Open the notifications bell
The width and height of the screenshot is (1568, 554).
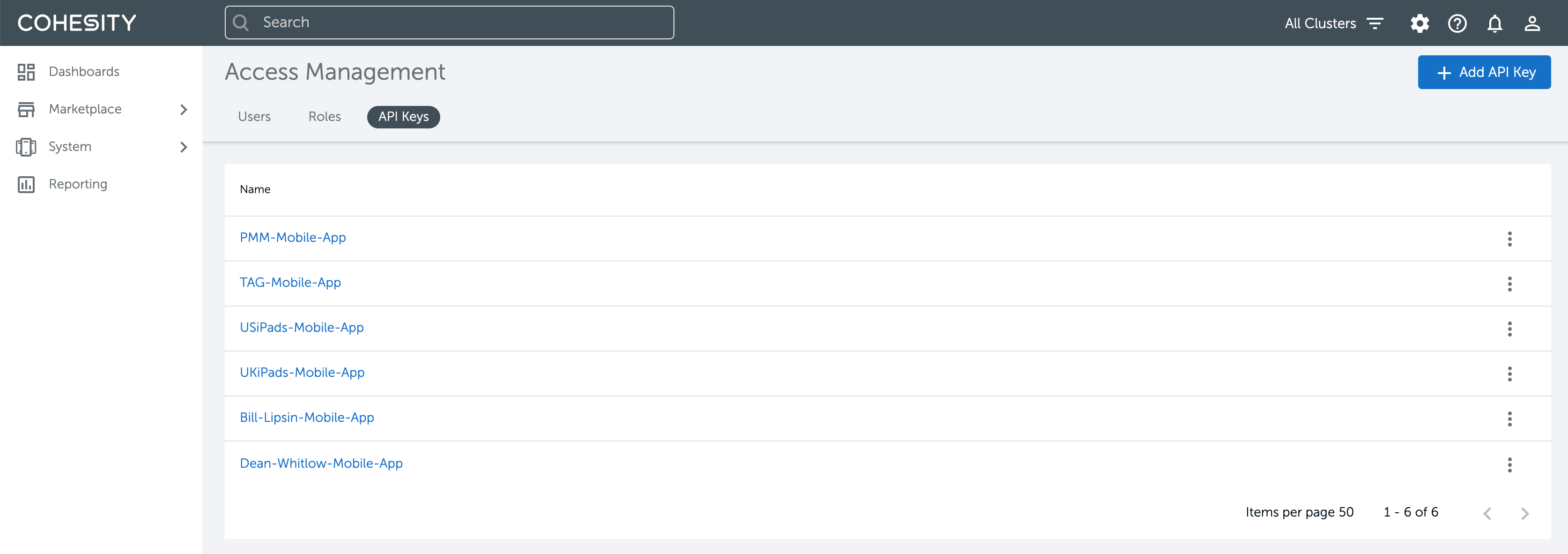tap(1494, 24)
